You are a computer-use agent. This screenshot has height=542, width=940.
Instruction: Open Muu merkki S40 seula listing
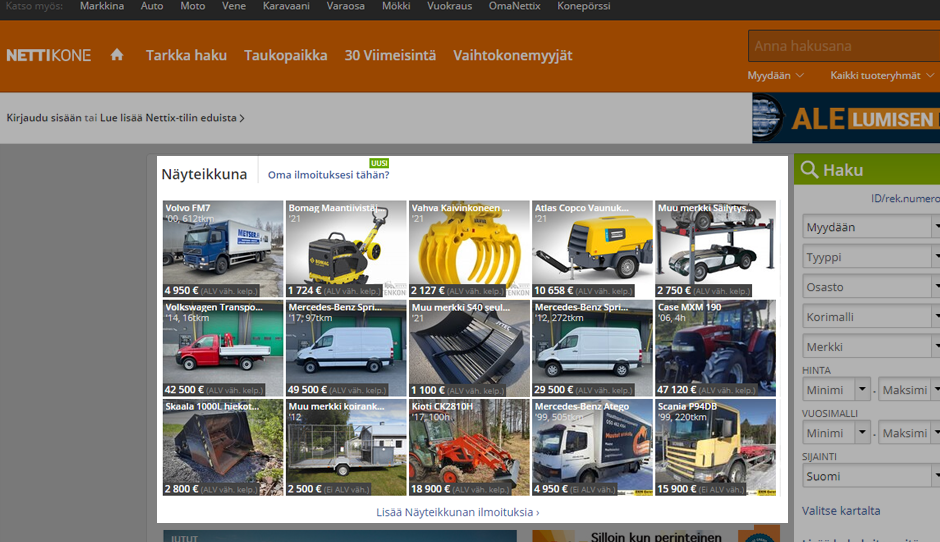pyautogui.click(x=469, y=348)
